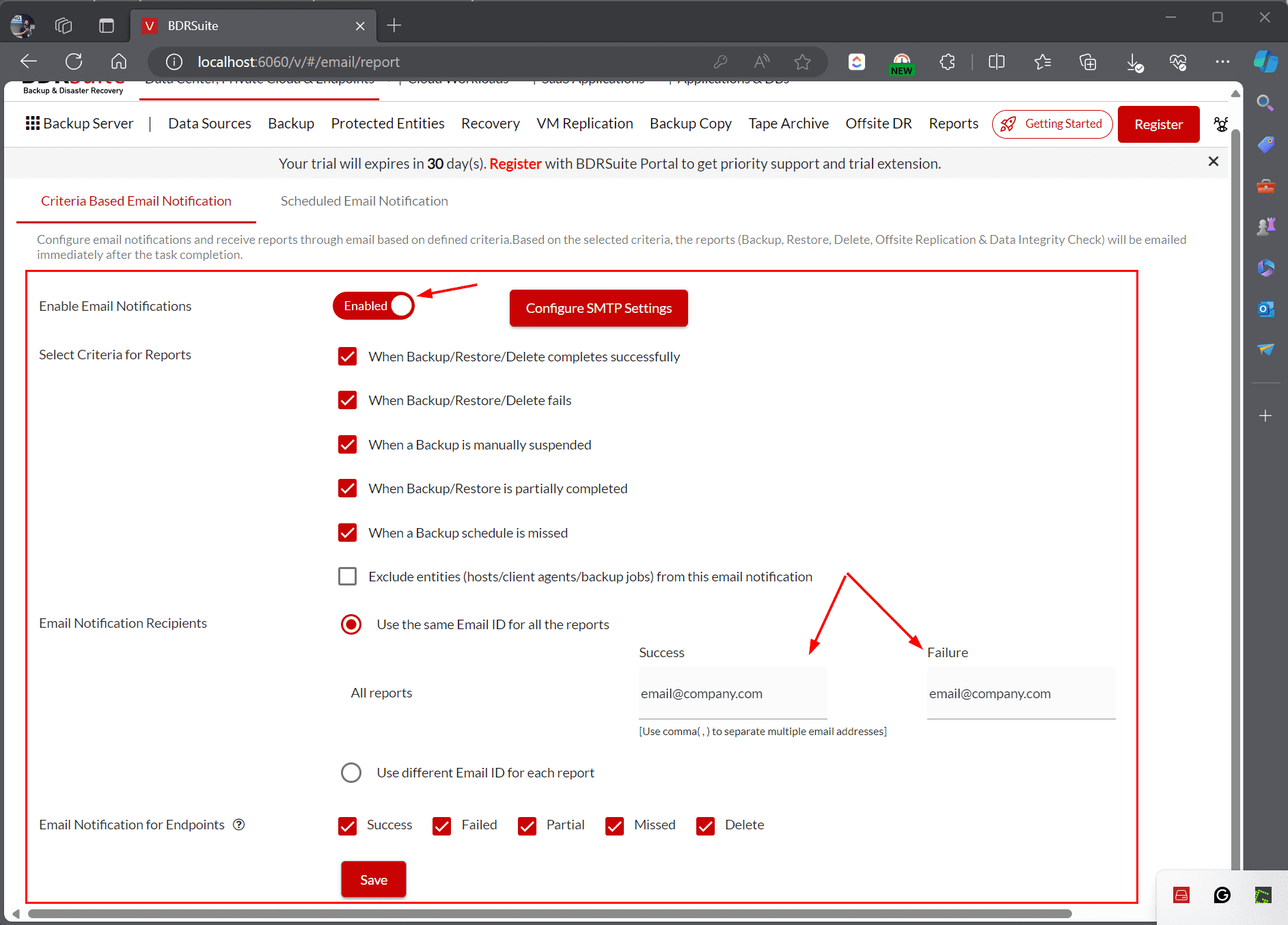The height and width of the screenshot is (925, 1288).
Task: Open browser extensions puzzle icon
Action: tap(947, 62)
